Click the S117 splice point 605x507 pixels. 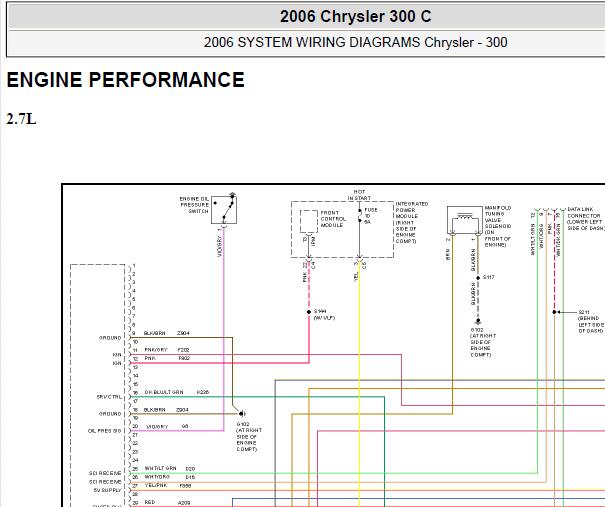click(476, 276)
